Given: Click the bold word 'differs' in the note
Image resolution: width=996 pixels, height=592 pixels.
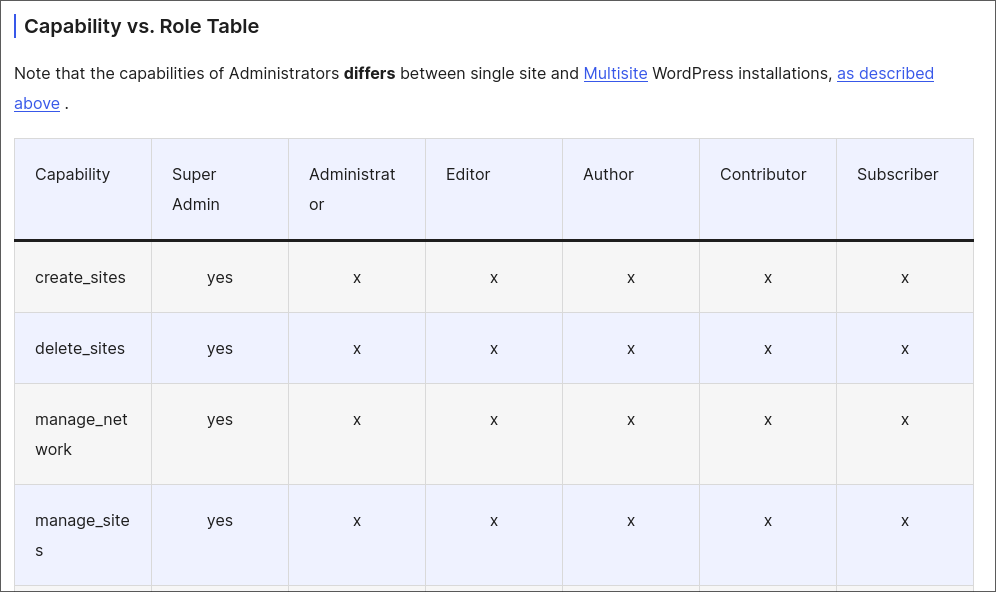Looking at the screenshot, I should pyautogui.click(x=369, y=73).
